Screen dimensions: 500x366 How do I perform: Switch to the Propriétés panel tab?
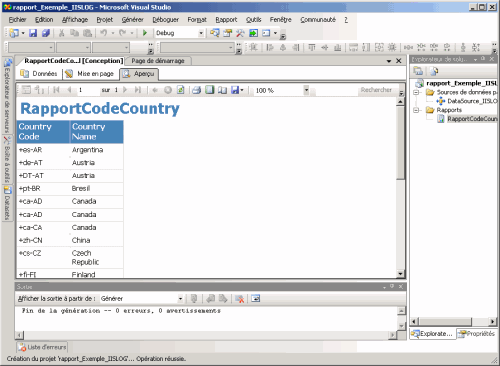tap(476, 334)
